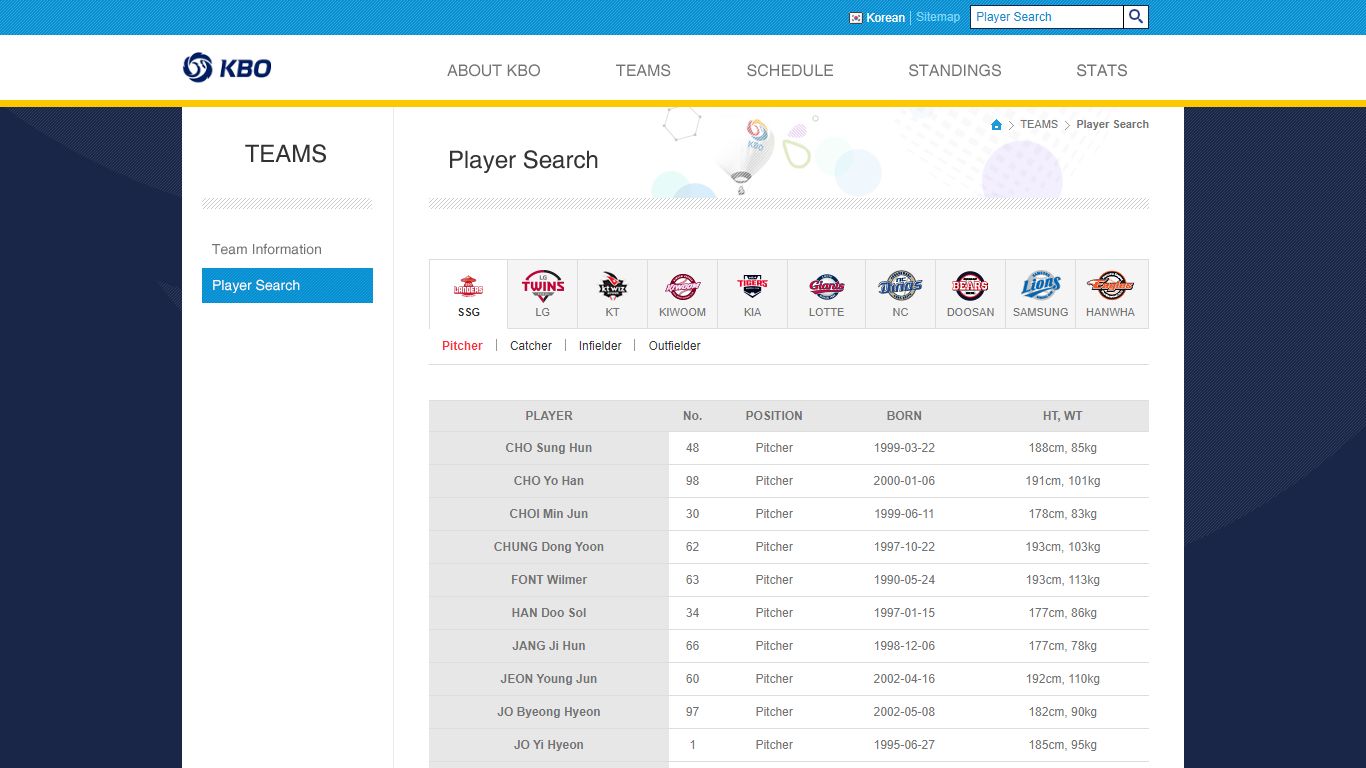
Task: Select the LG Twins team logo
Action: pyautogui.click(x=543, y=286)
